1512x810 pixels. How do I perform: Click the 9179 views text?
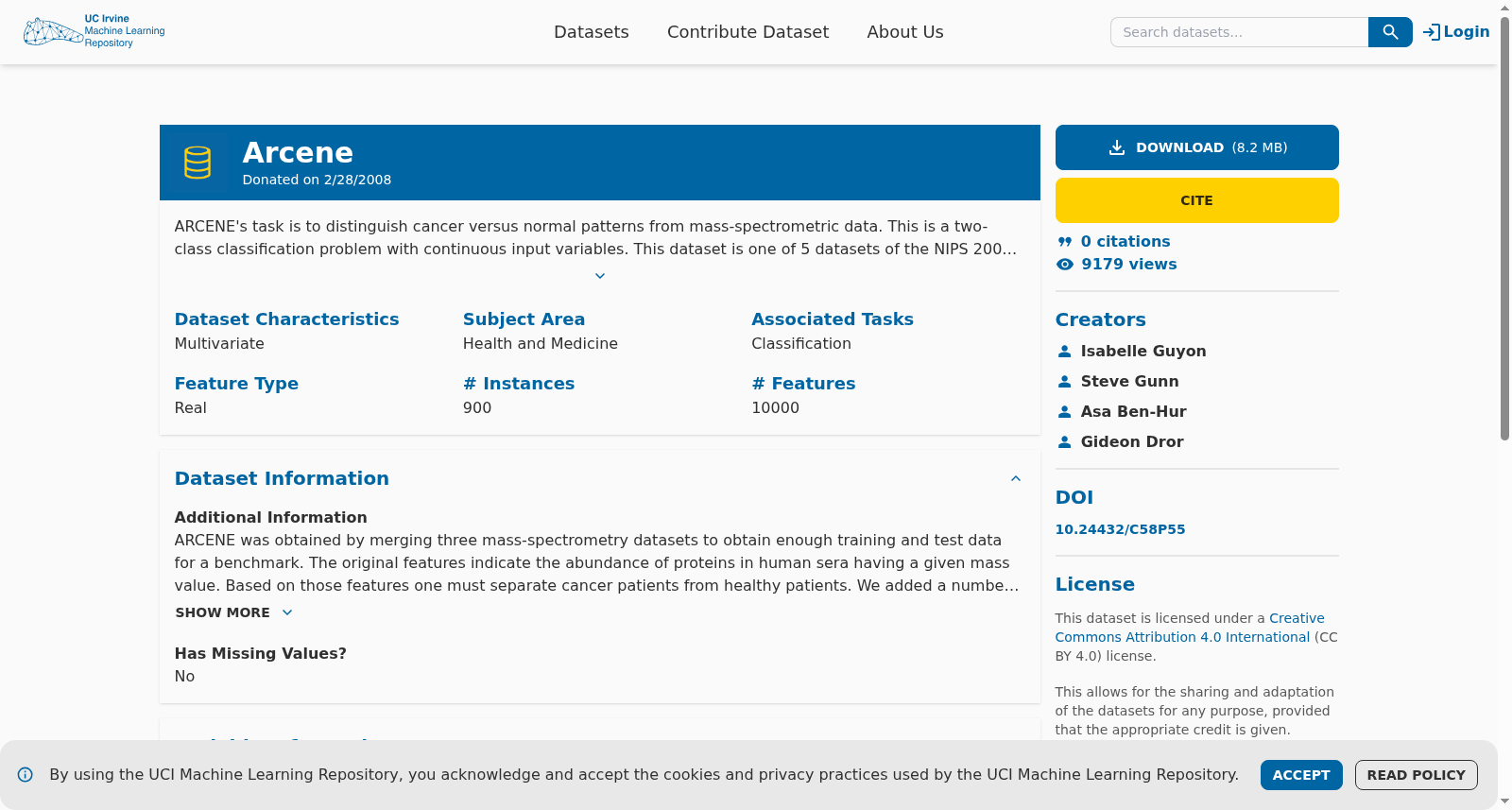click(x=1129, y=265)
